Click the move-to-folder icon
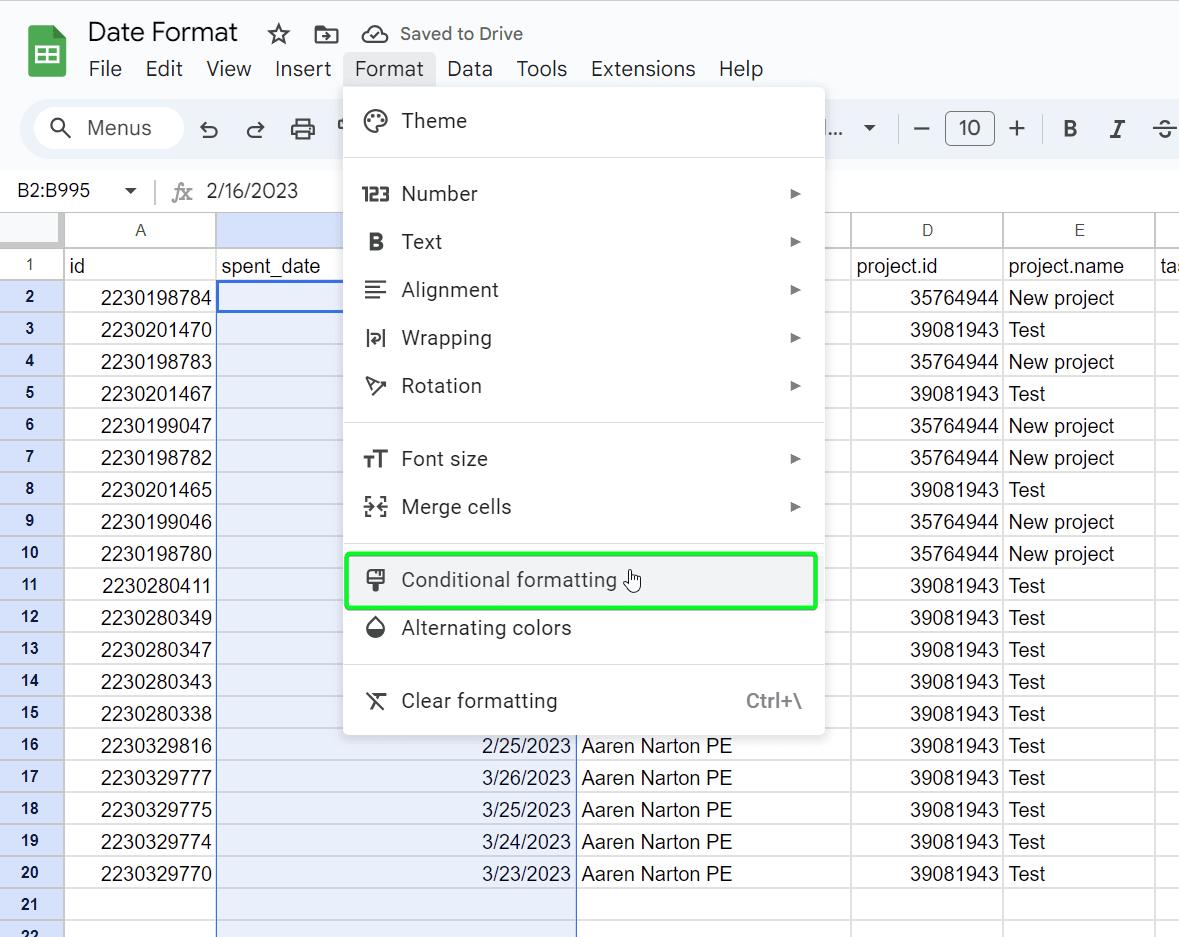Image resolution: width=1179 pixels, height=937 pixels. [326, 33]
